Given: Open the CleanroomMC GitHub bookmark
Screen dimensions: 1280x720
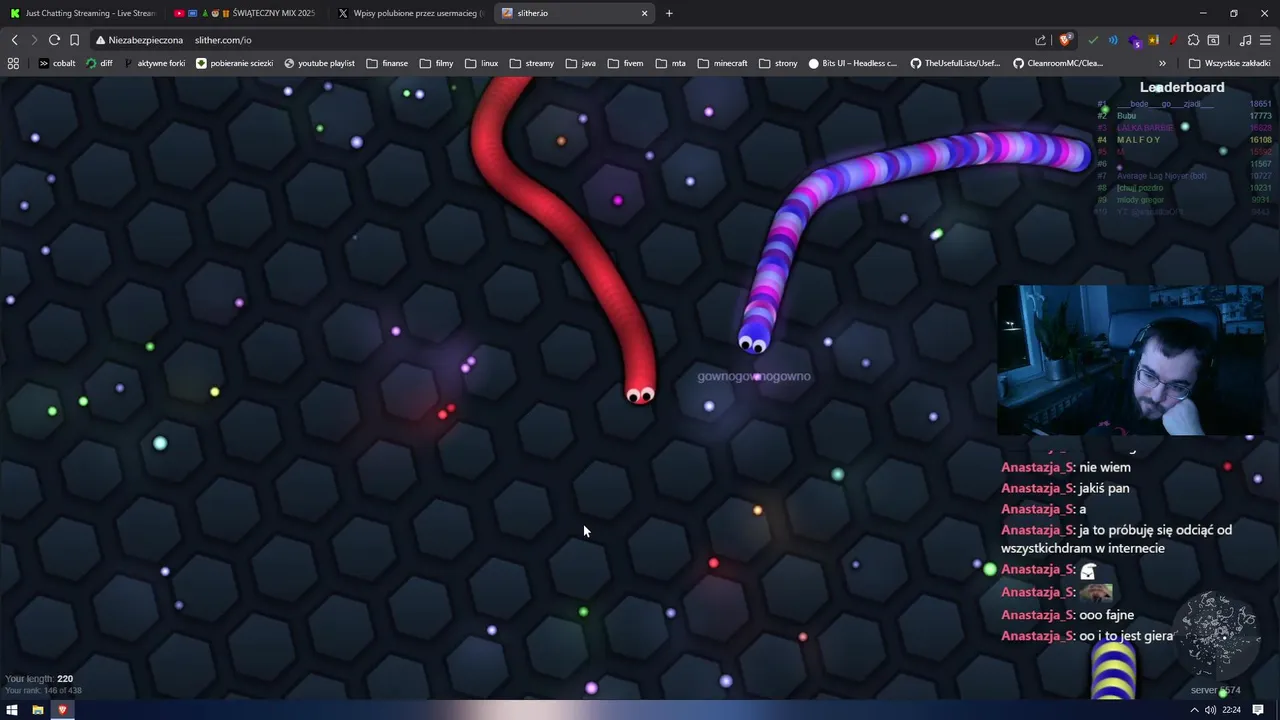Looking at the screenshot, I should click(x=1058, y=63).
